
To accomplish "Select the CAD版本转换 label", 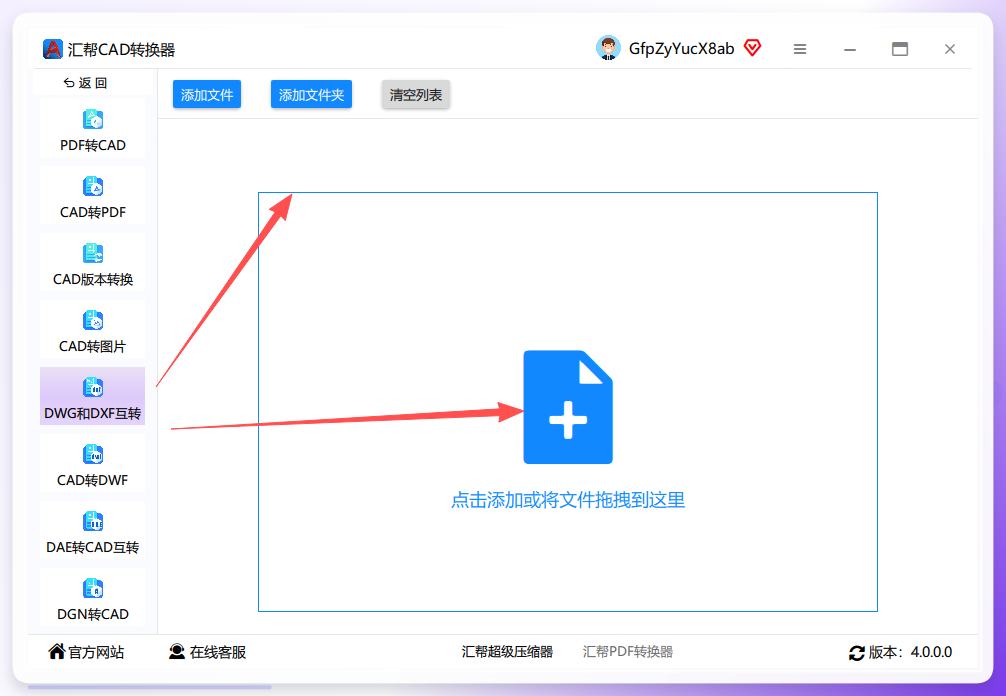I will (93, 280).
